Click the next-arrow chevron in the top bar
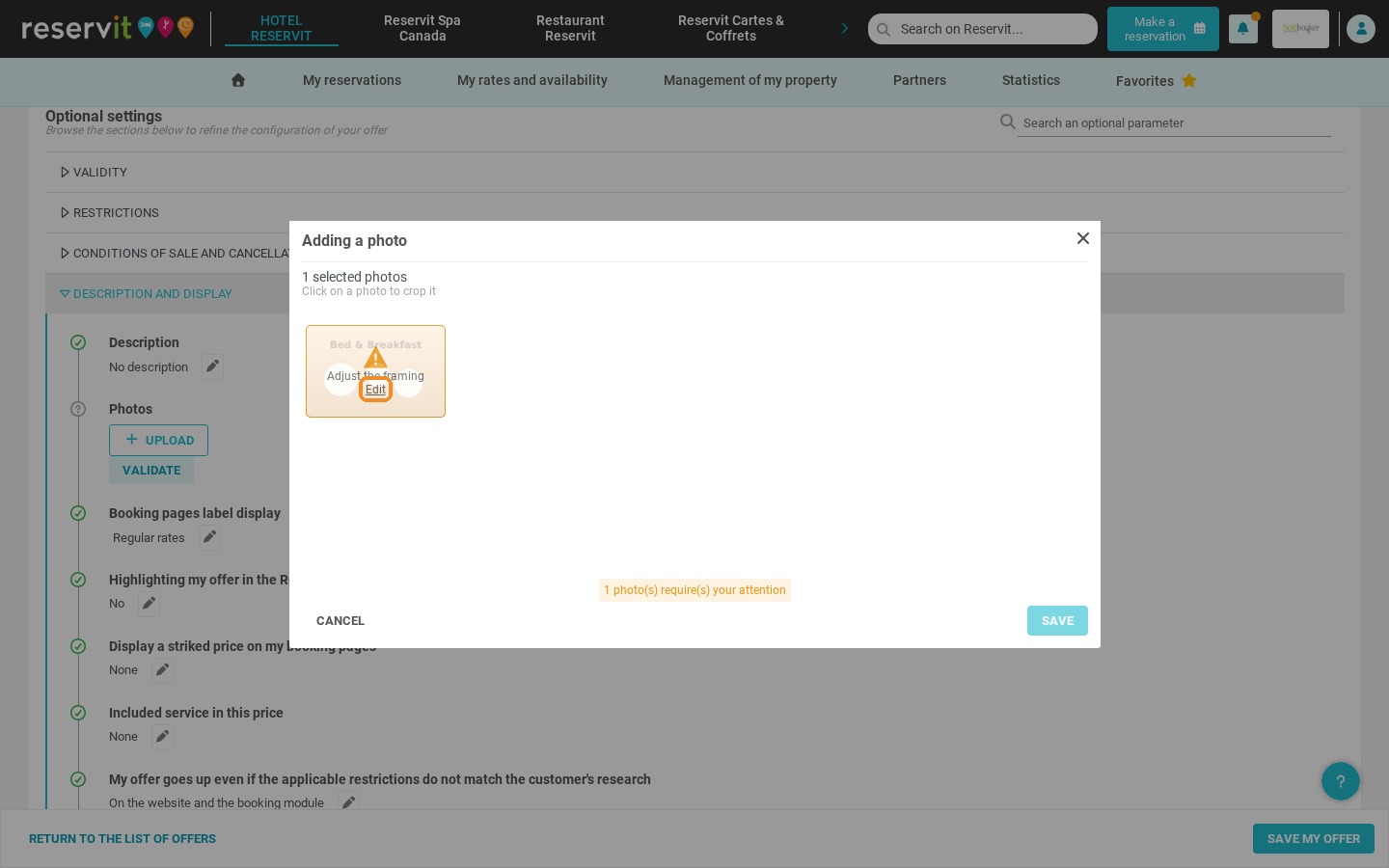The image size is (1389, 868). [845, 28]
